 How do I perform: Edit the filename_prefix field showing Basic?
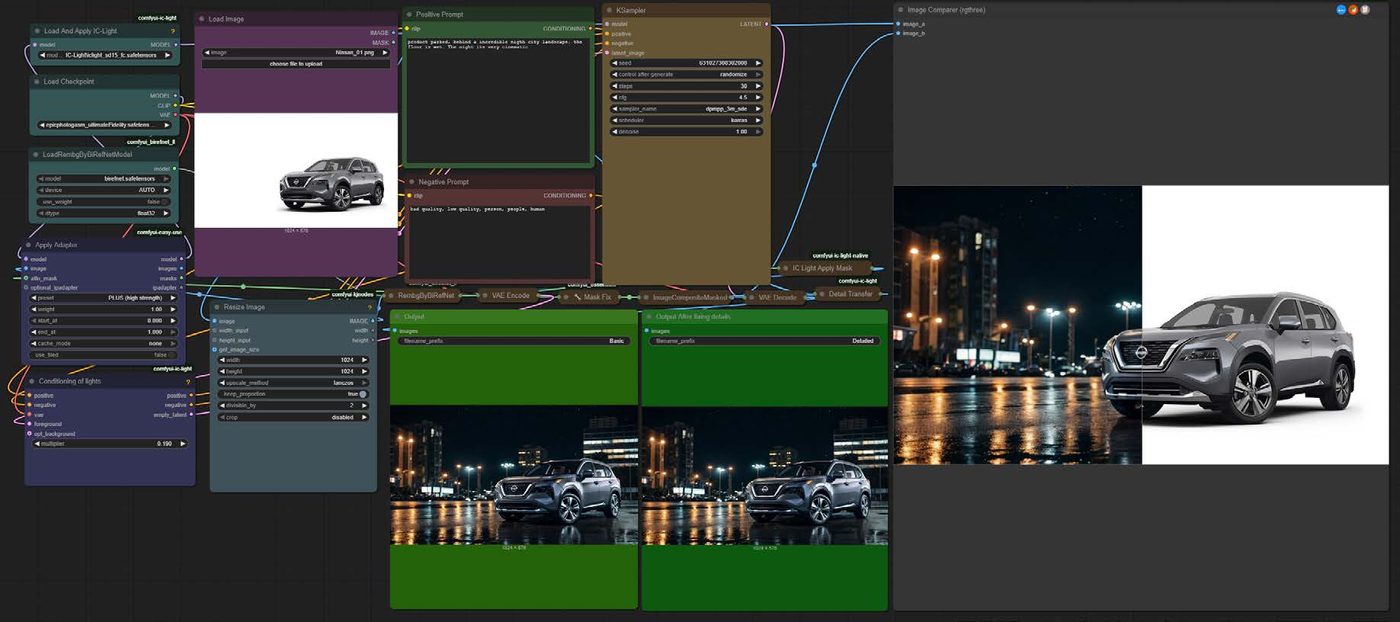512,341
